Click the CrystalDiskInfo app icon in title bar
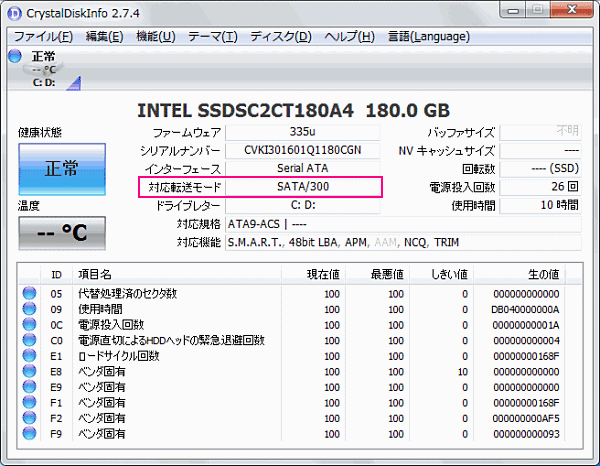This screenshot has width=600, height=466. click(x=15, y=13)
